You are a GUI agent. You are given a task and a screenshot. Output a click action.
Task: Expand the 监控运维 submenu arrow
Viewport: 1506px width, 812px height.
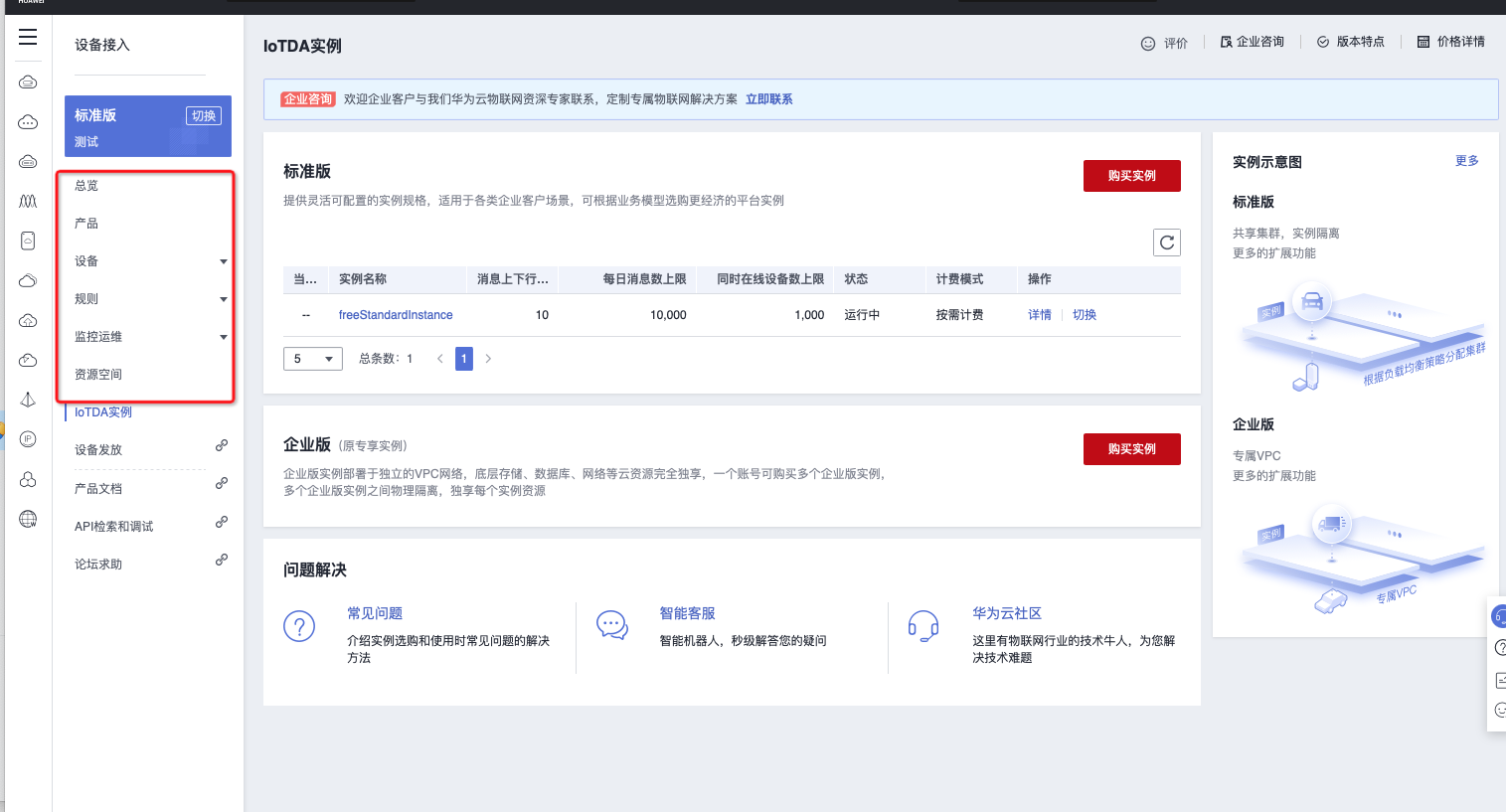(224, 337)
